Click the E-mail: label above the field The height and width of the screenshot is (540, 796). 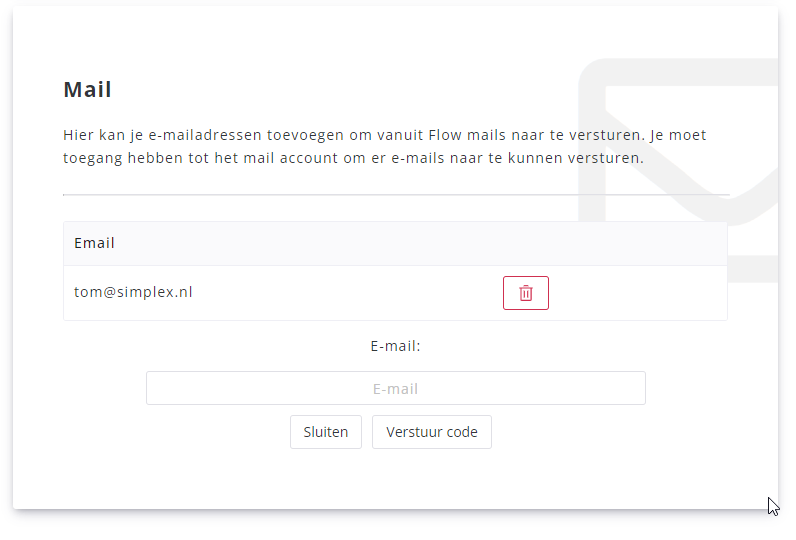tap(395, 347)
